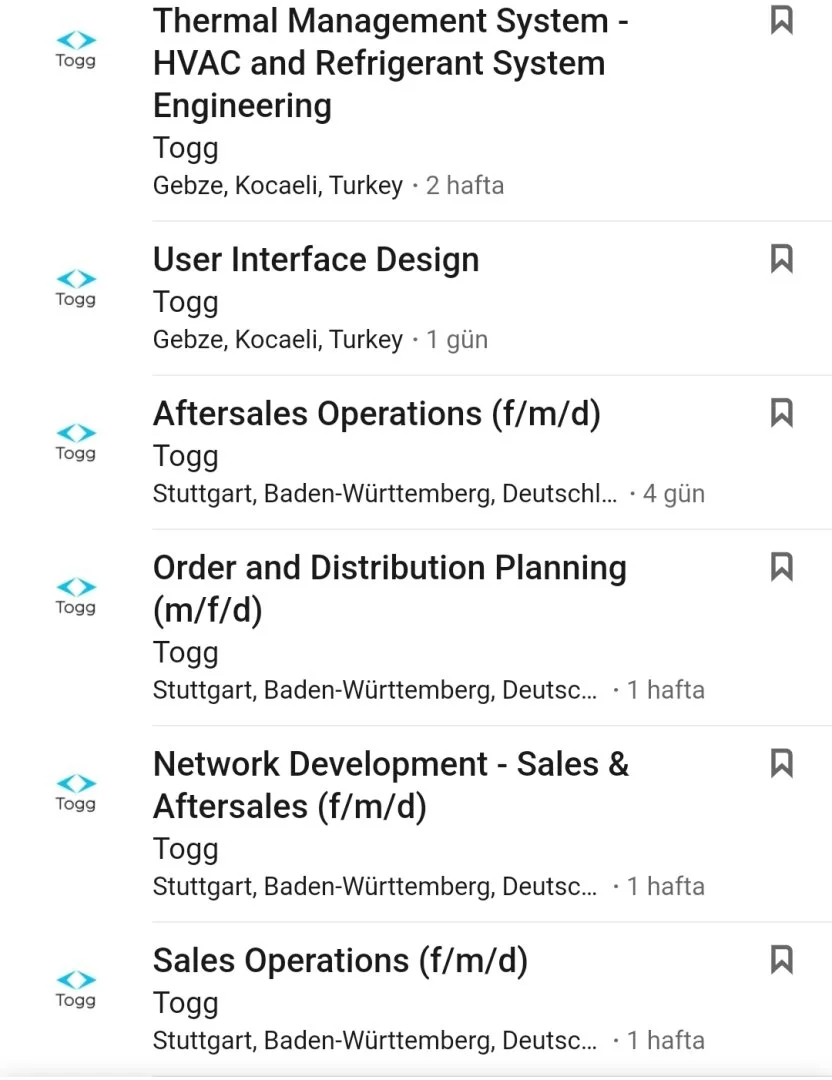Bookmark the Thermal Management System job
Image resolution: width=832 pixels, height=1080 pixels.
coord(782,20)
